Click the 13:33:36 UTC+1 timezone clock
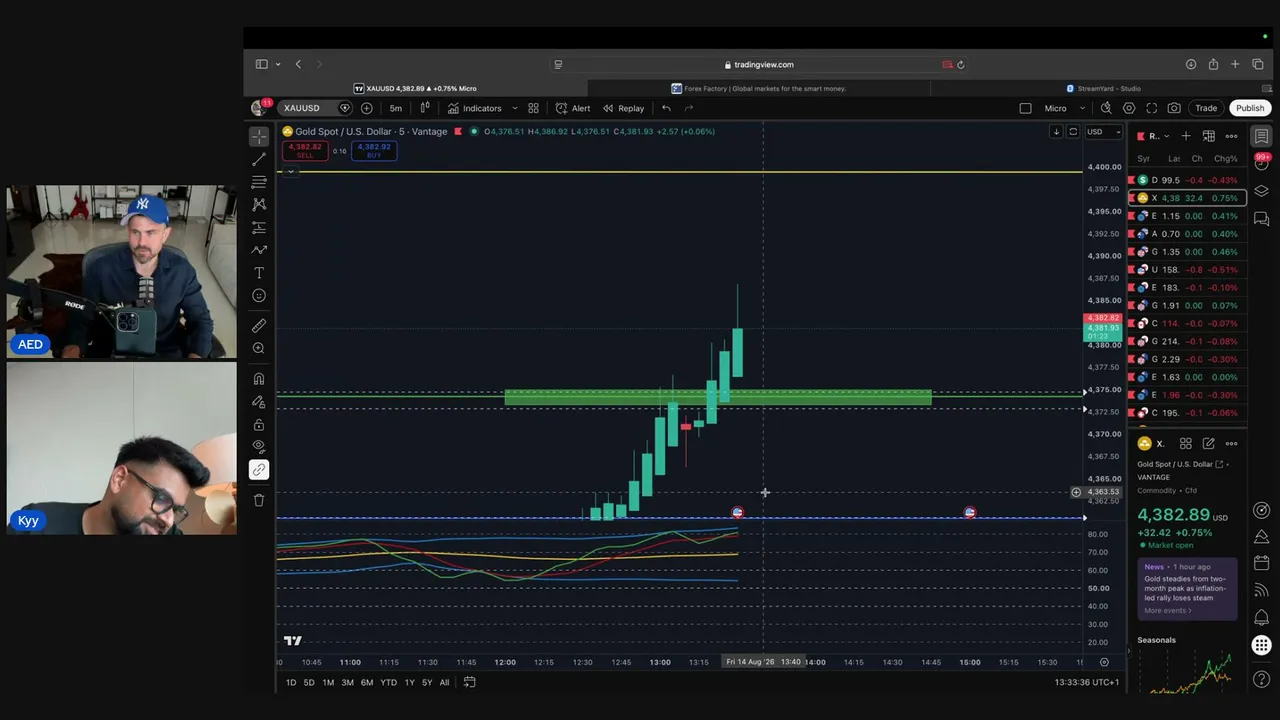1280x720 pixels. pos(1086,682)
